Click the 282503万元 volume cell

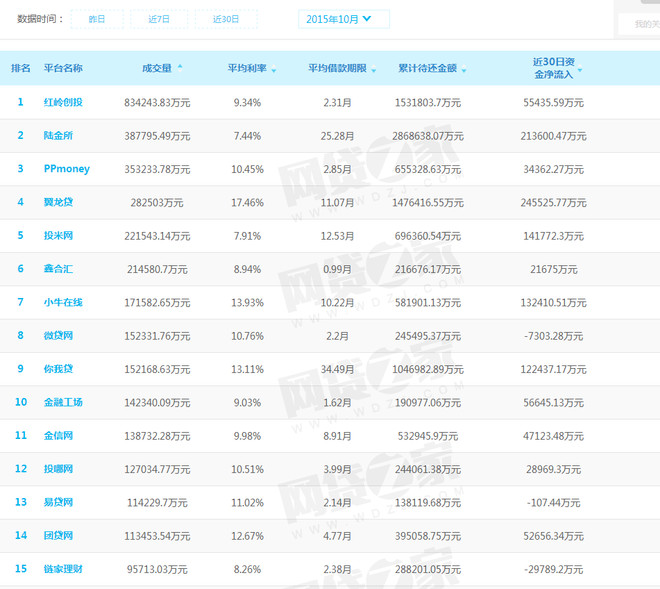coord(157,203)
